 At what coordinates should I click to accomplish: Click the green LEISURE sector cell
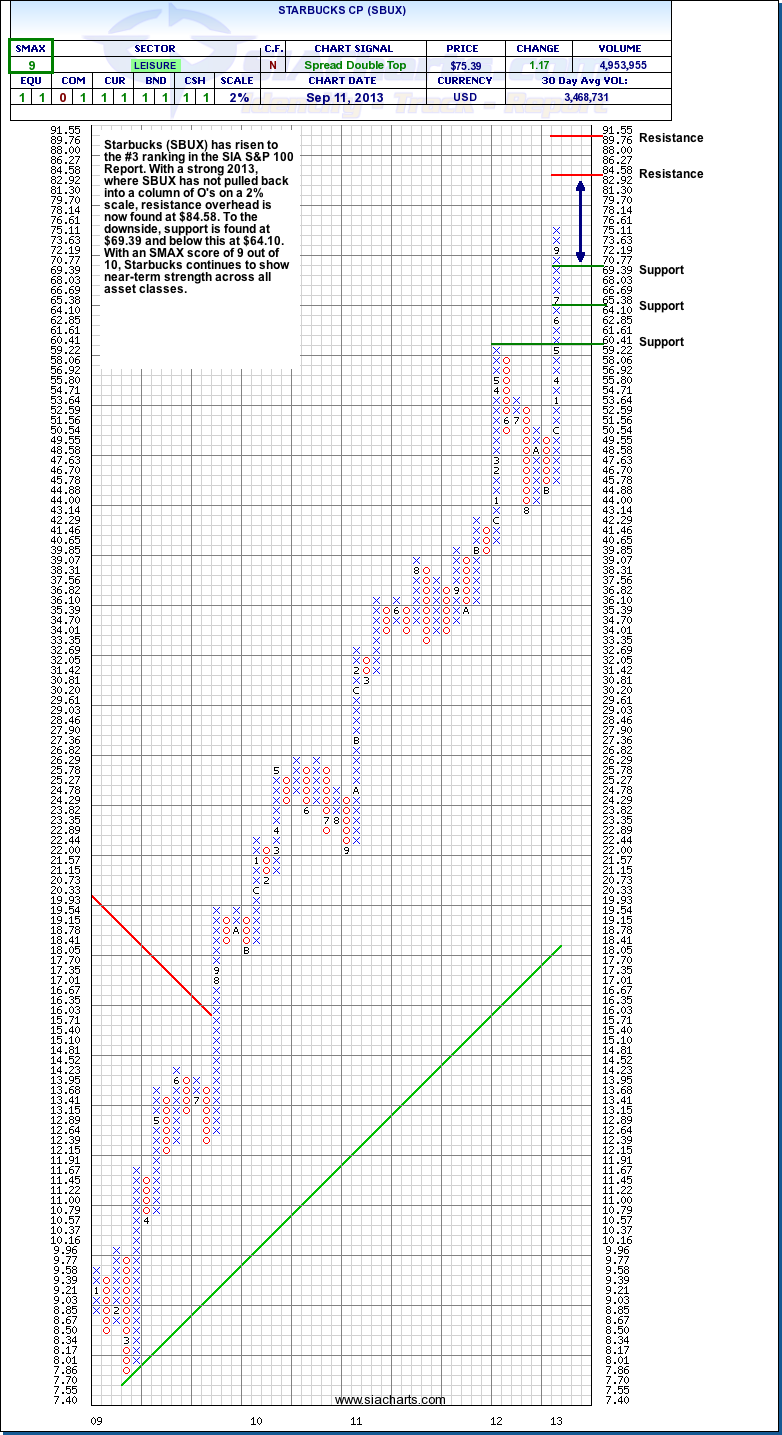pyautogui.click(x=155, y=65)
